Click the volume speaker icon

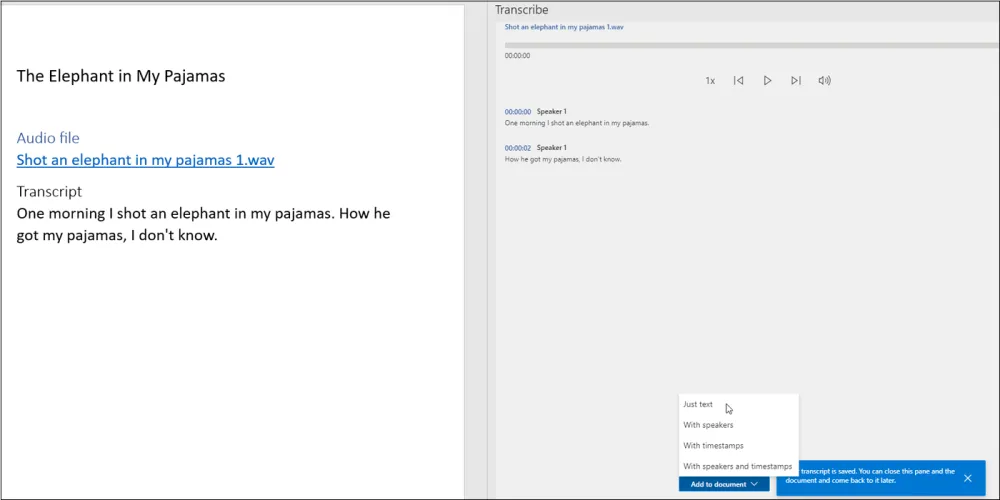(x=825, y=81)
